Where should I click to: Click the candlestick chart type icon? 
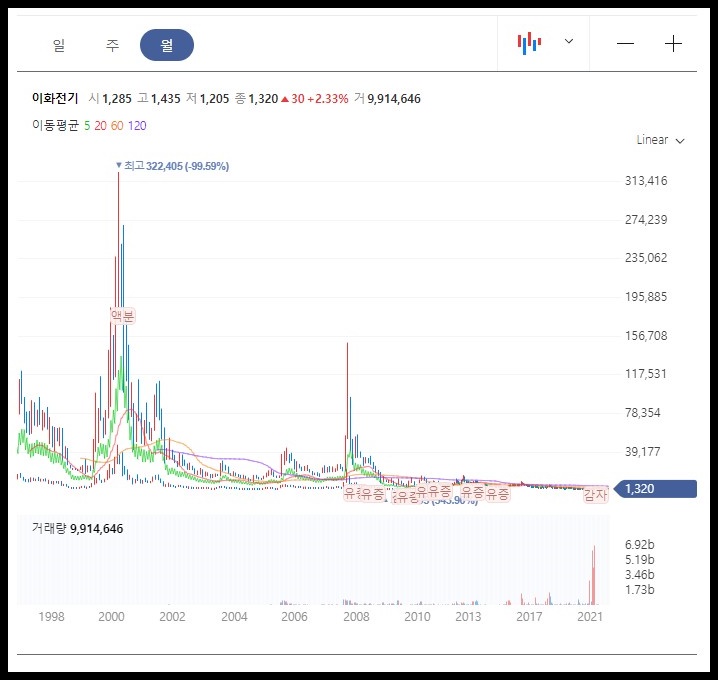[x=529, y=43]
